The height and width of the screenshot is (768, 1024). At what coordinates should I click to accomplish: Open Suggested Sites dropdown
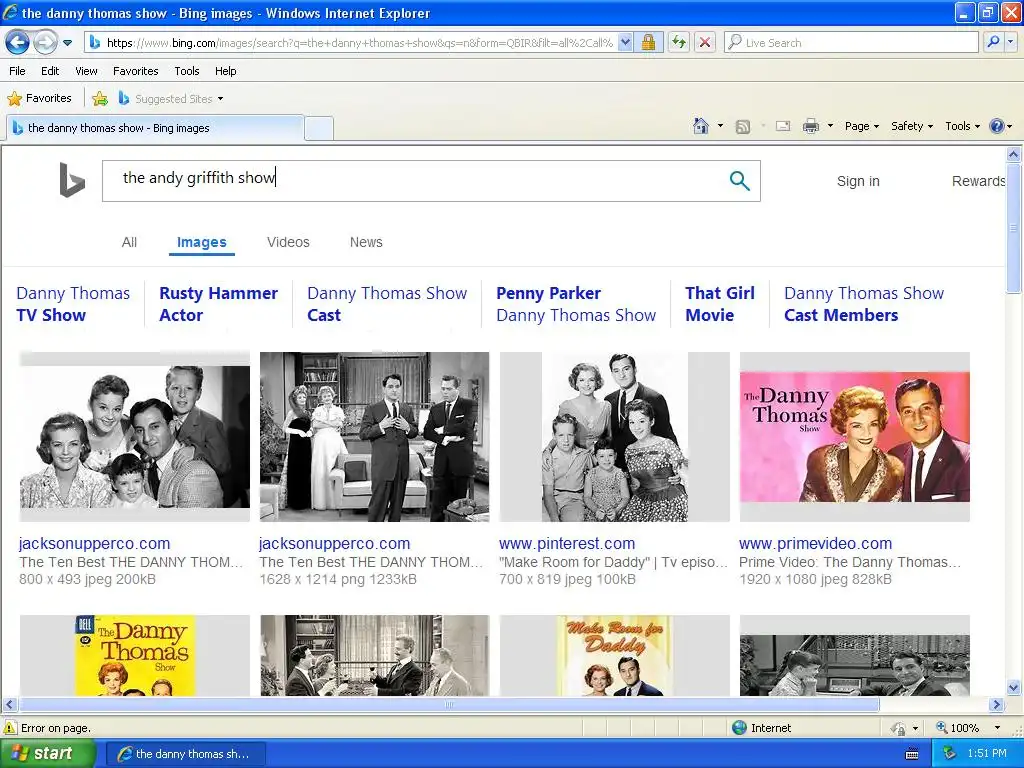tap(171, 99)
